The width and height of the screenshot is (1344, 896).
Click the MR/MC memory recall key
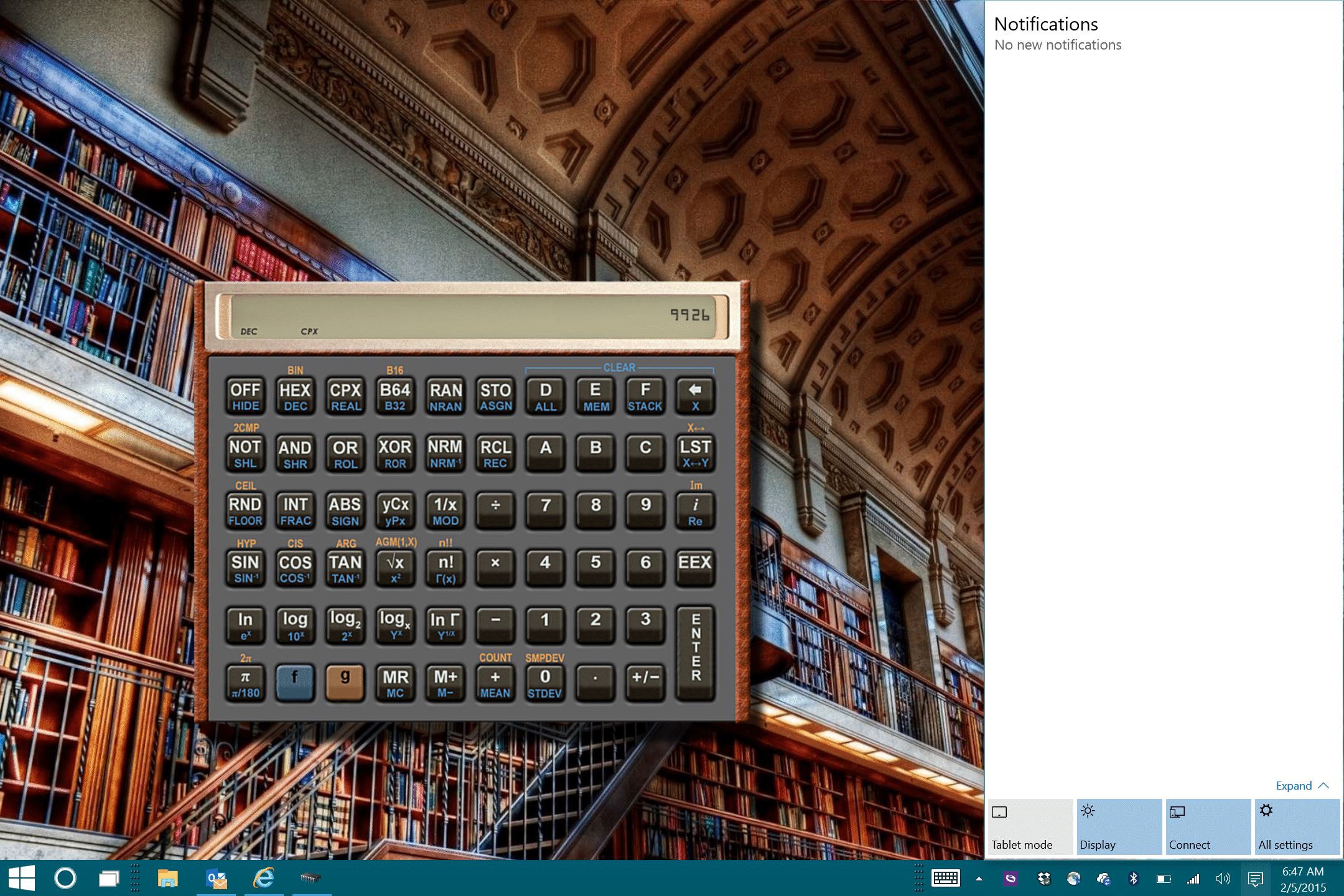tap(395, 683)
